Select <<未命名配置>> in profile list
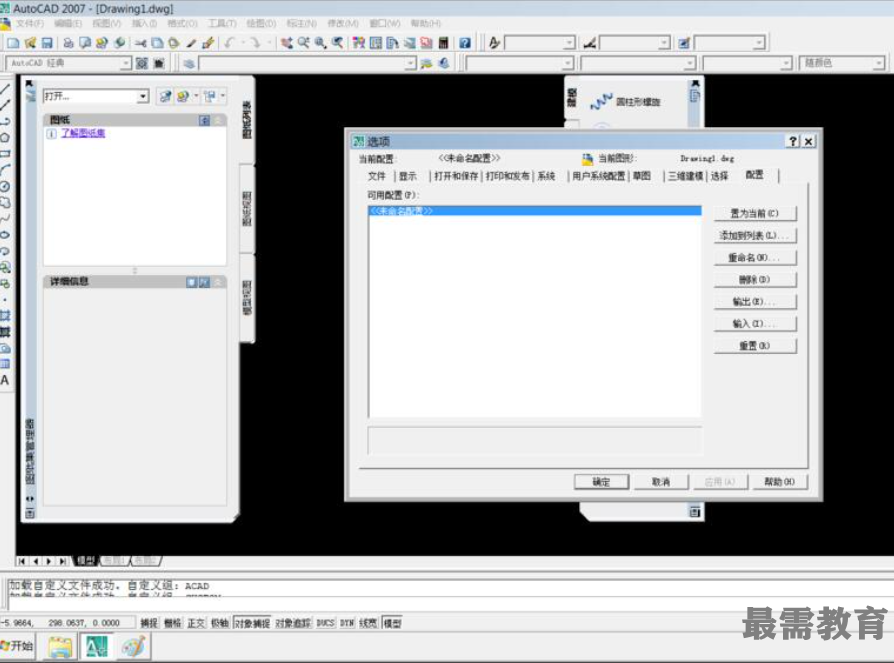The height and width of the screenshot is (663, 894). point(534,211)
